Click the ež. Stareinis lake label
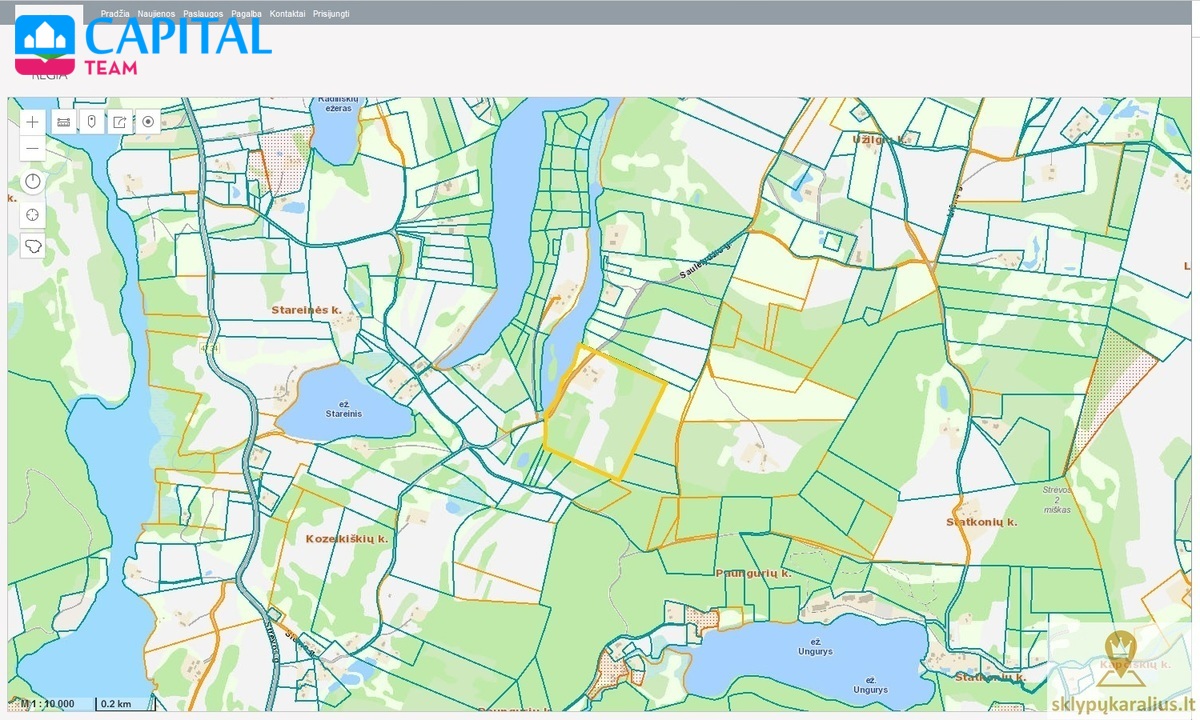1200x720 pixels. point(343,408)
